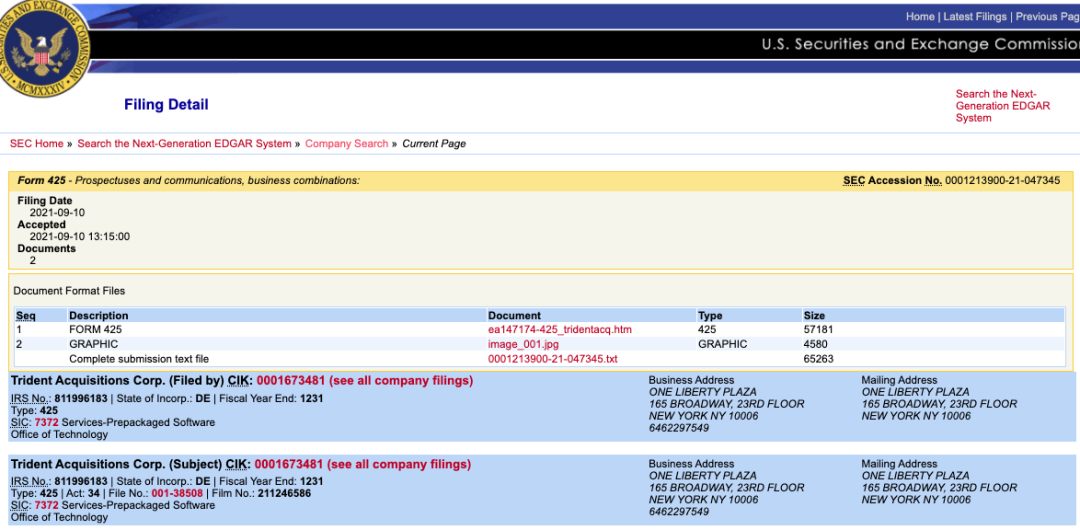Click the size value 65263
This screenshot has height=530, width=1080.
point(818,359)
